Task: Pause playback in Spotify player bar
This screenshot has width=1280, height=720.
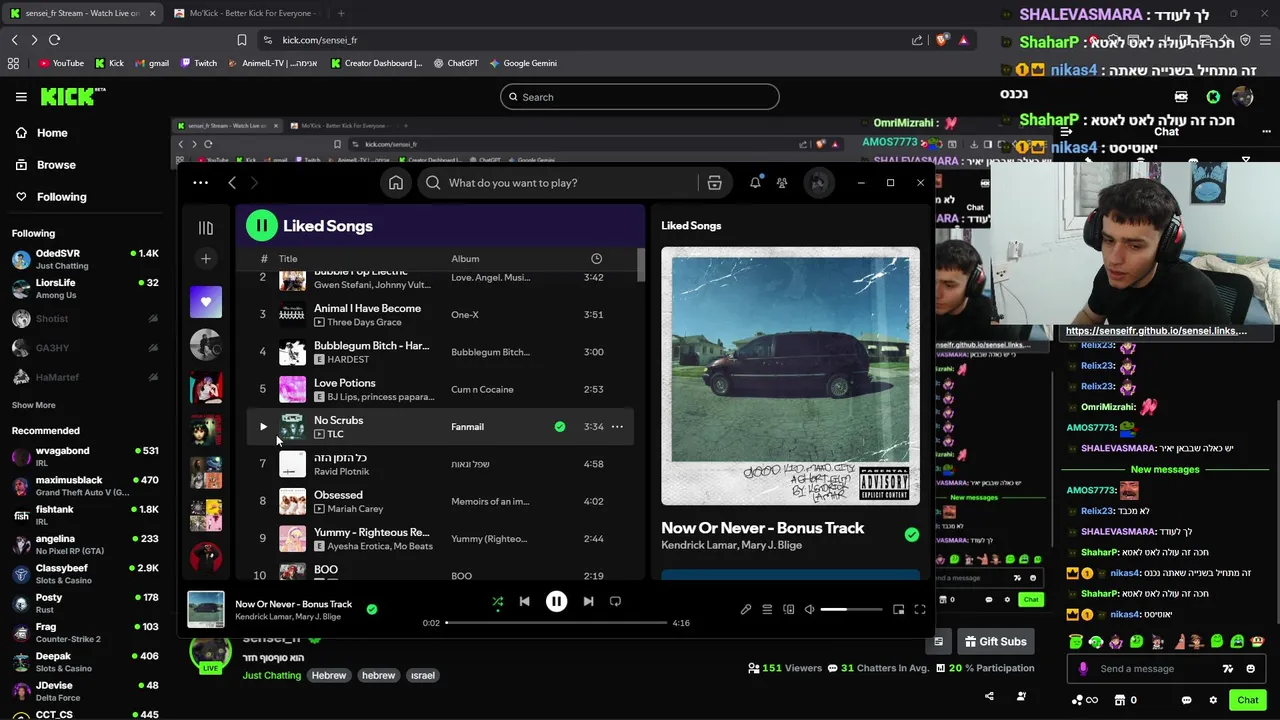Action: tap(556, 601)
